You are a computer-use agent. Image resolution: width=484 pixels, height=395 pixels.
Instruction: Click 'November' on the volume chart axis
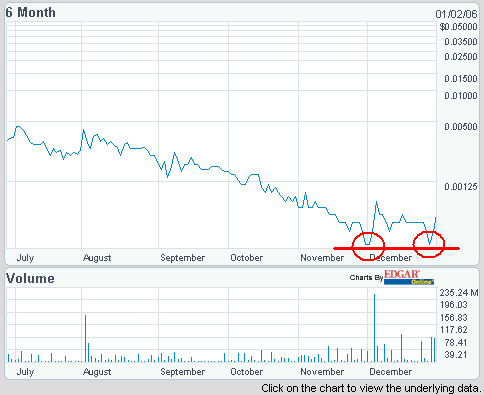[322, 372]
